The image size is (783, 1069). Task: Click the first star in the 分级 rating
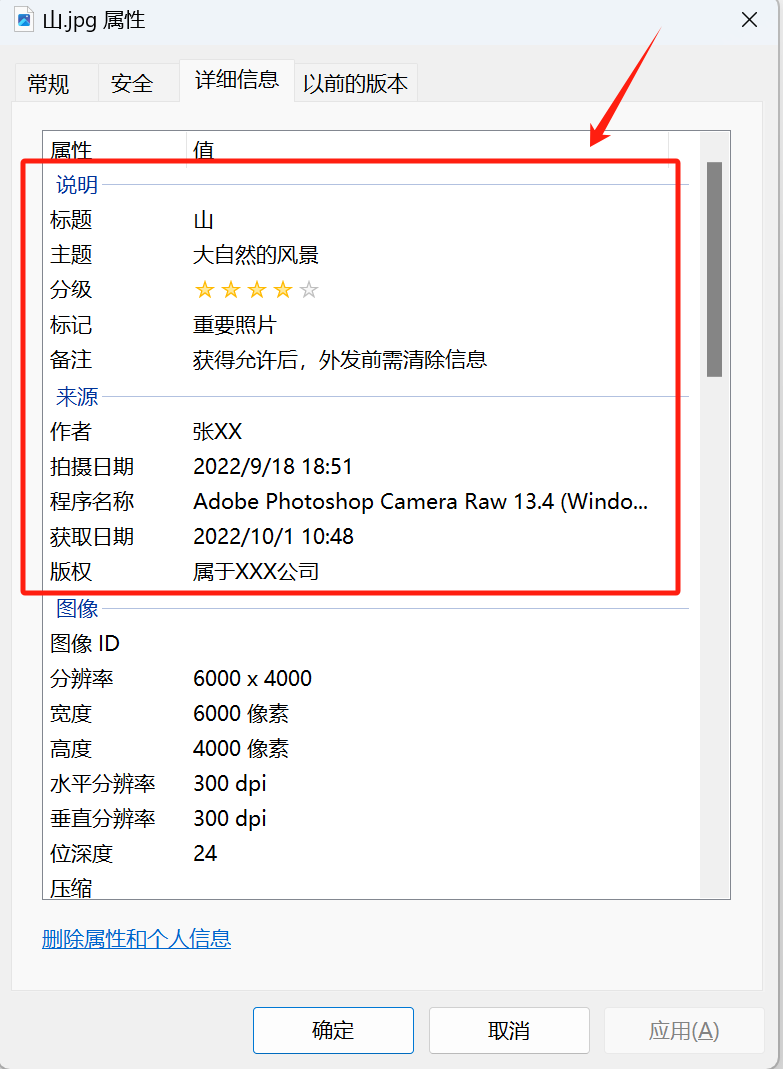pyautogui.click(x=204, y=289)
